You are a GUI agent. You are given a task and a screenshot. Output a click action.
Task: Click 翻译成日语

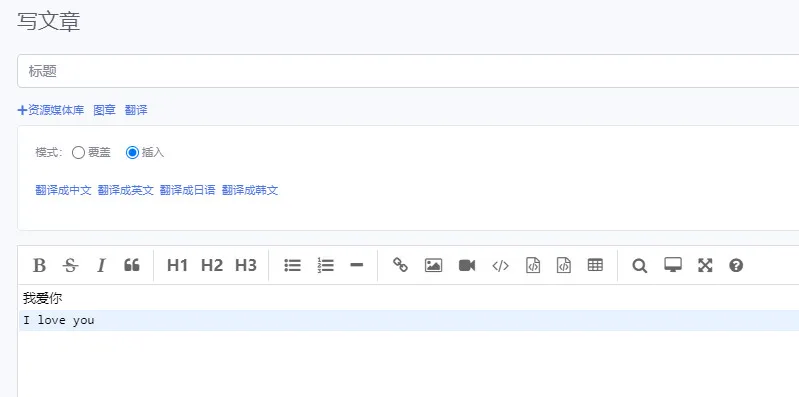(x=188, y=191)
